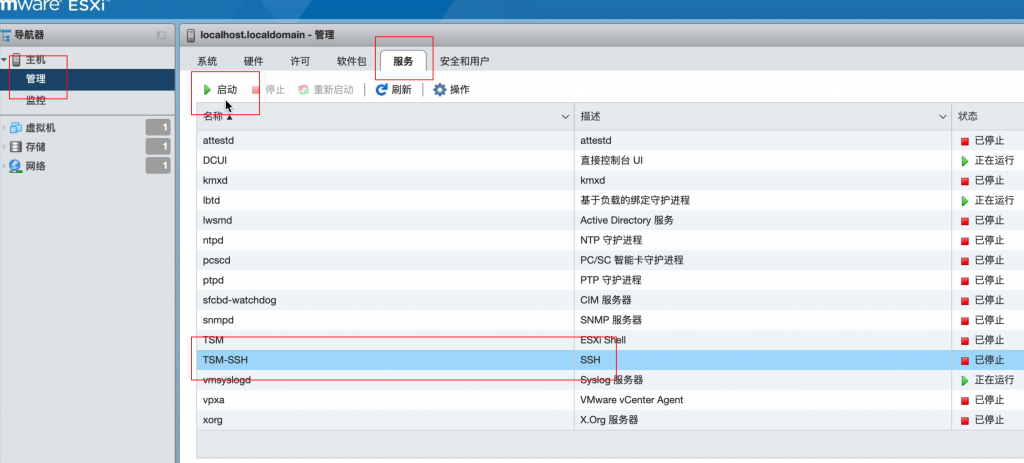Select the attestd service row
Image resolution: width=1024 pixels, height=463 pixels.
coord(610,140)
